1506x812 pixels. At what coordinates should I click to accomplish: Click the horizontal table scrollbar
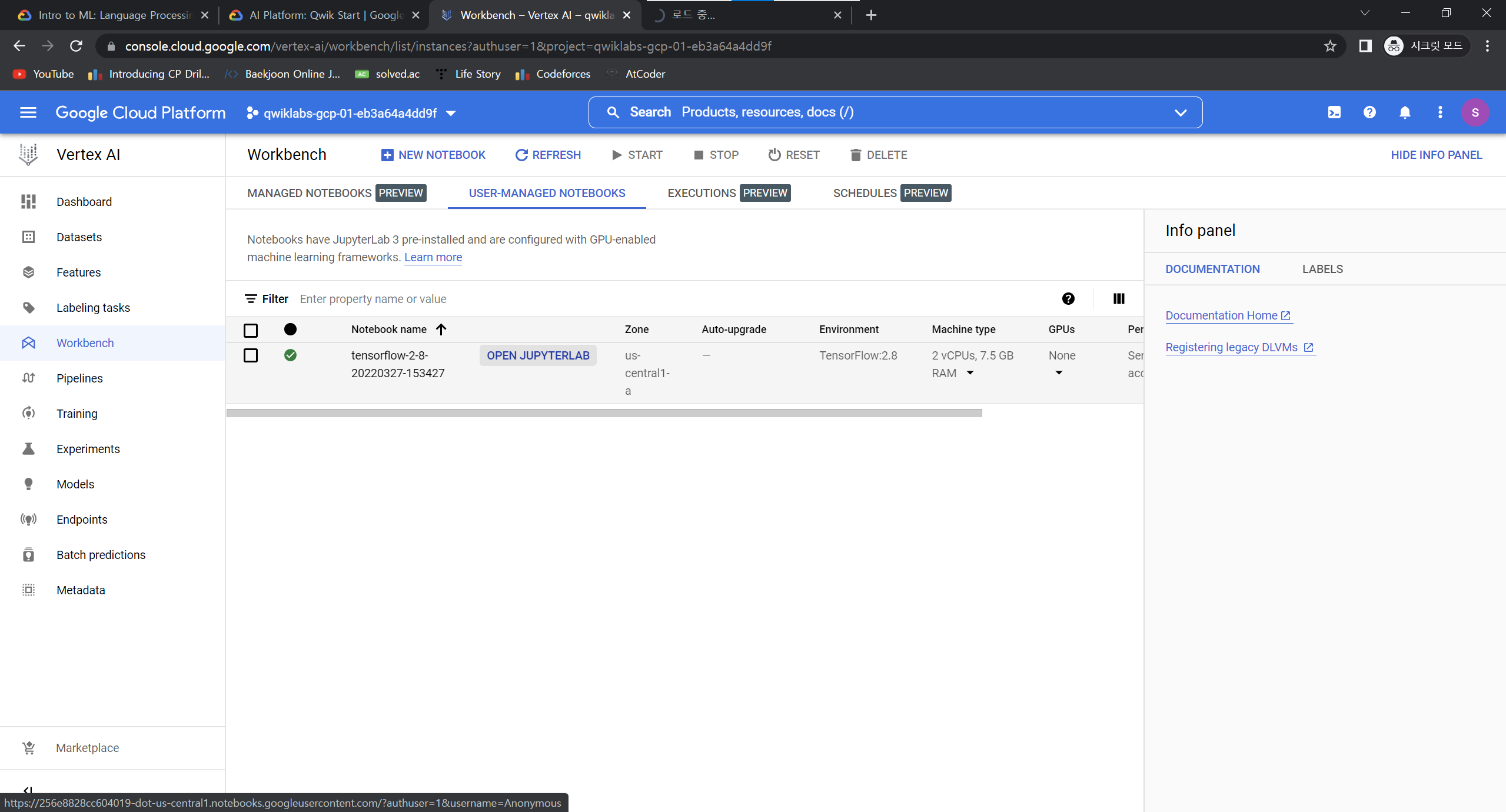click(604, 413)
